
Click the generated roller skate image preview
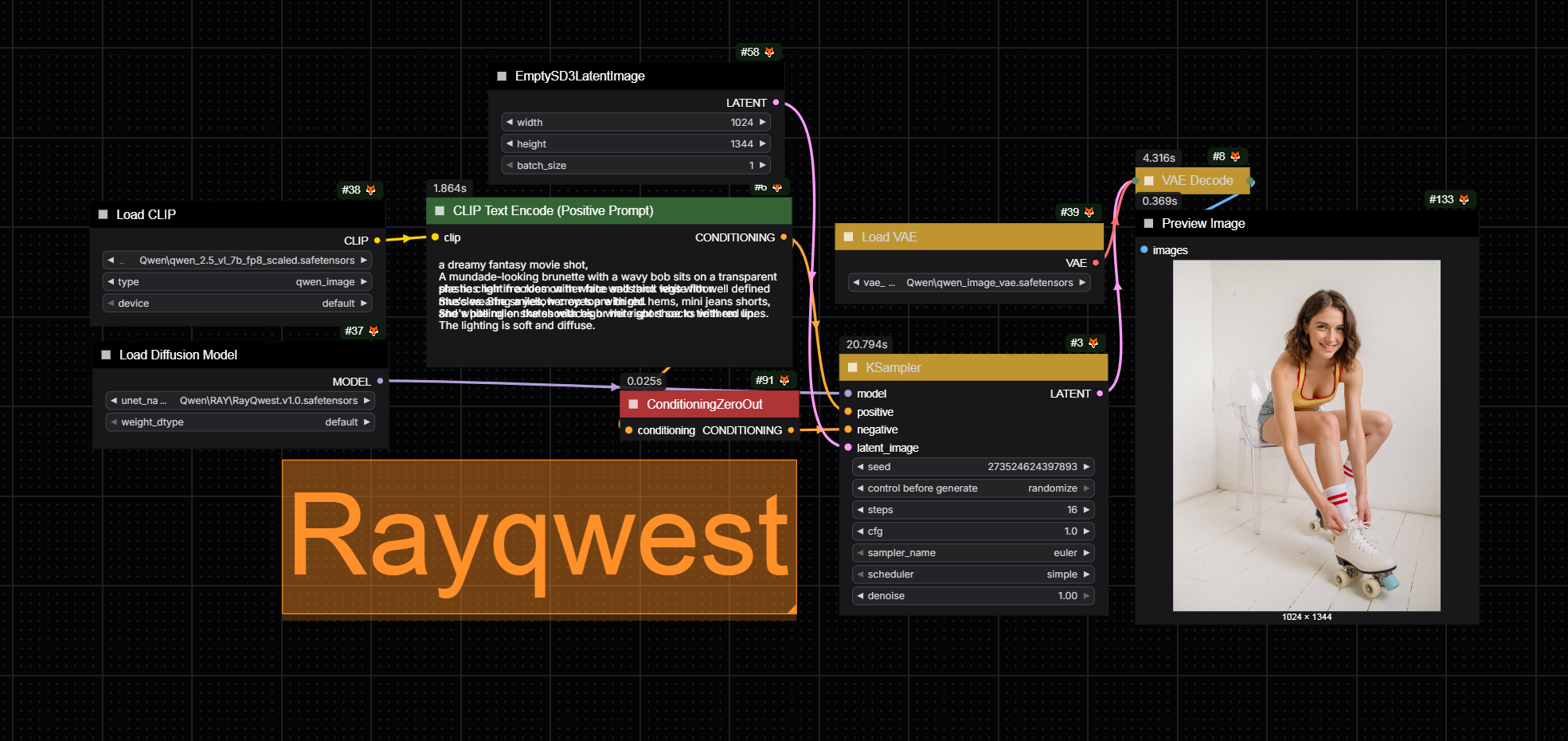1306,435
